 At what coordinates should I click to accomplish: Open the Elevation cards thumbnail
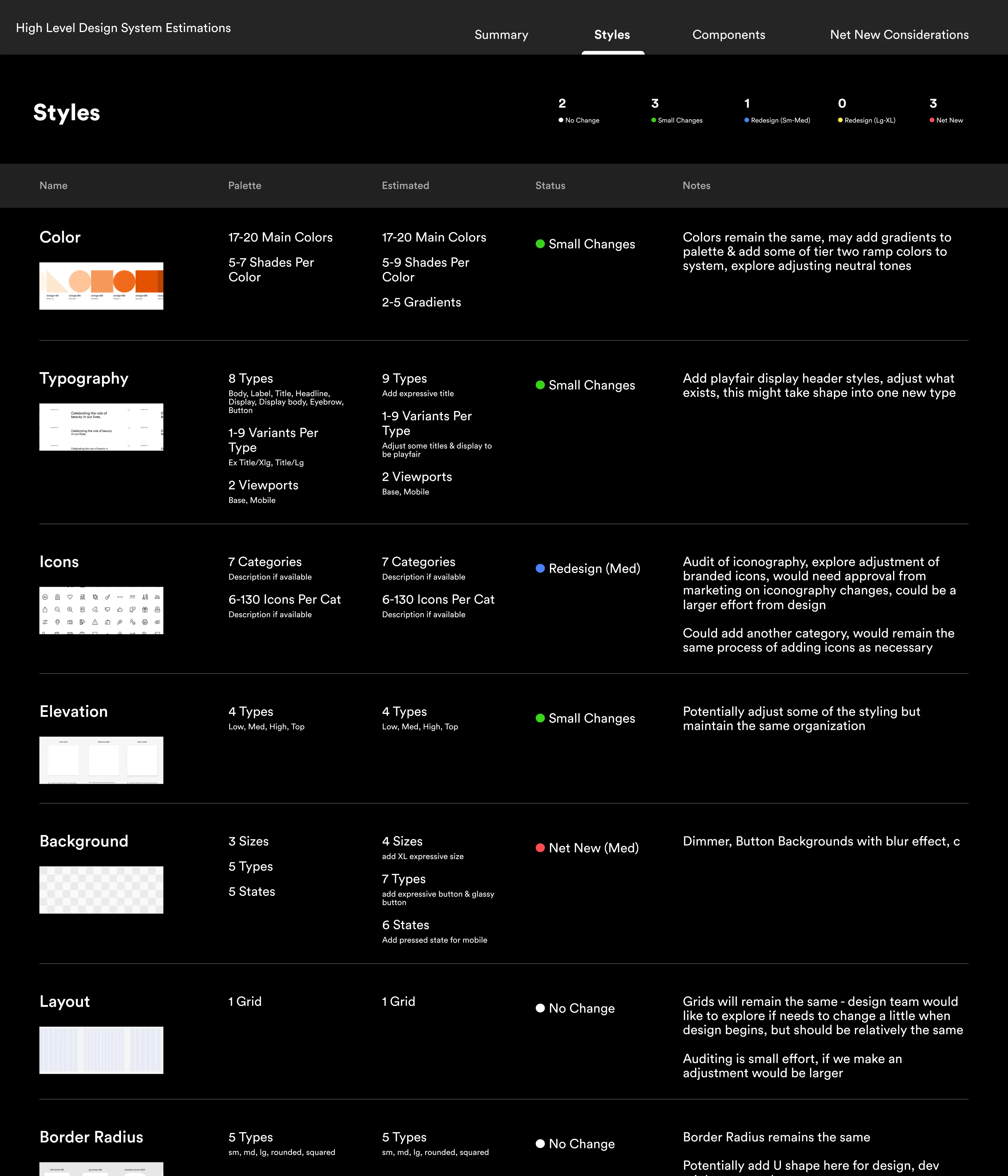tap(101, 760)
